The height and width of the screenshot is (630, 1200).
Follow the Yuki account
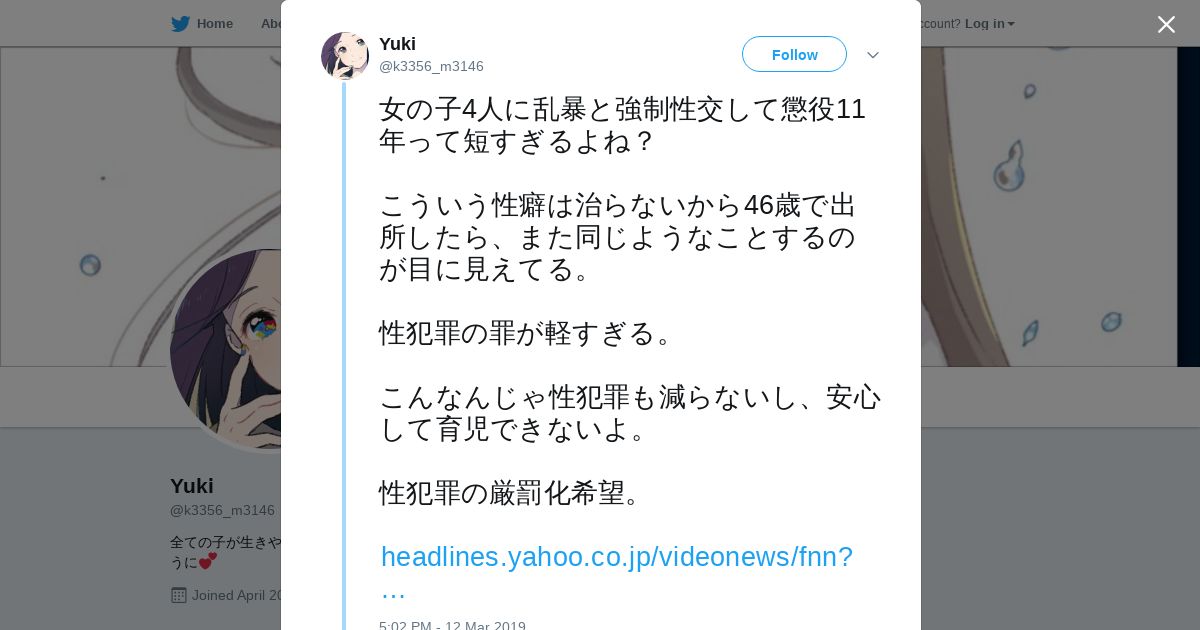tap(794, 55)
